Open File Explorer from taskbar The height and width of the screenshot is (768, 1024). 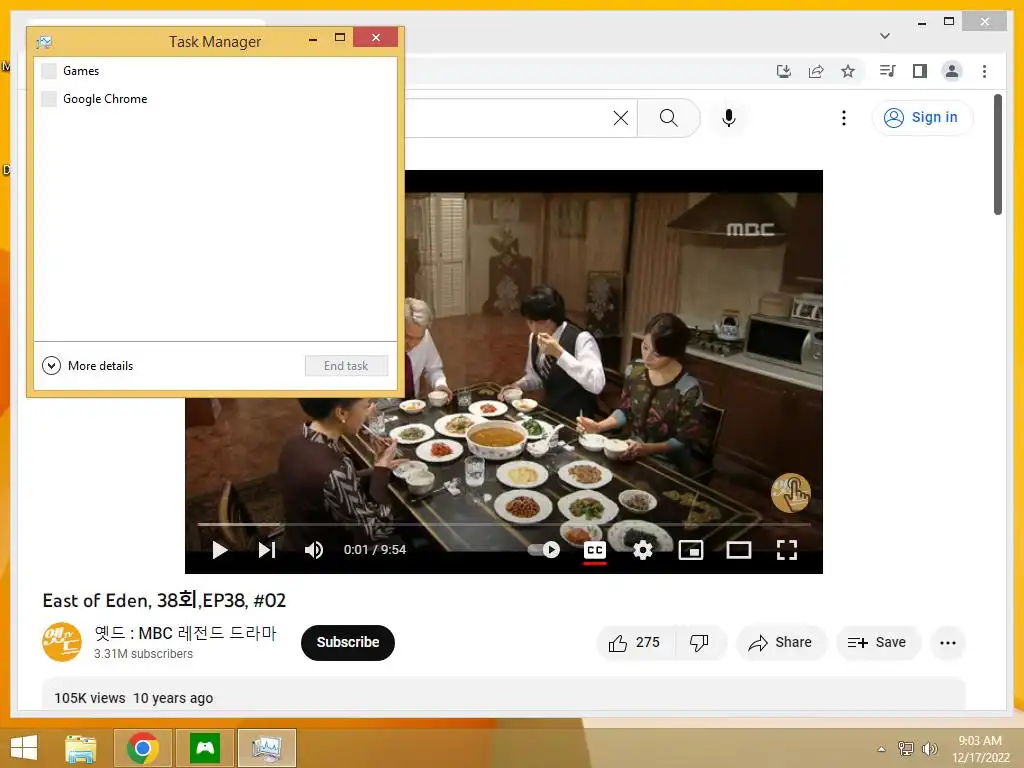pyautogui.click(x=80, y=748)
